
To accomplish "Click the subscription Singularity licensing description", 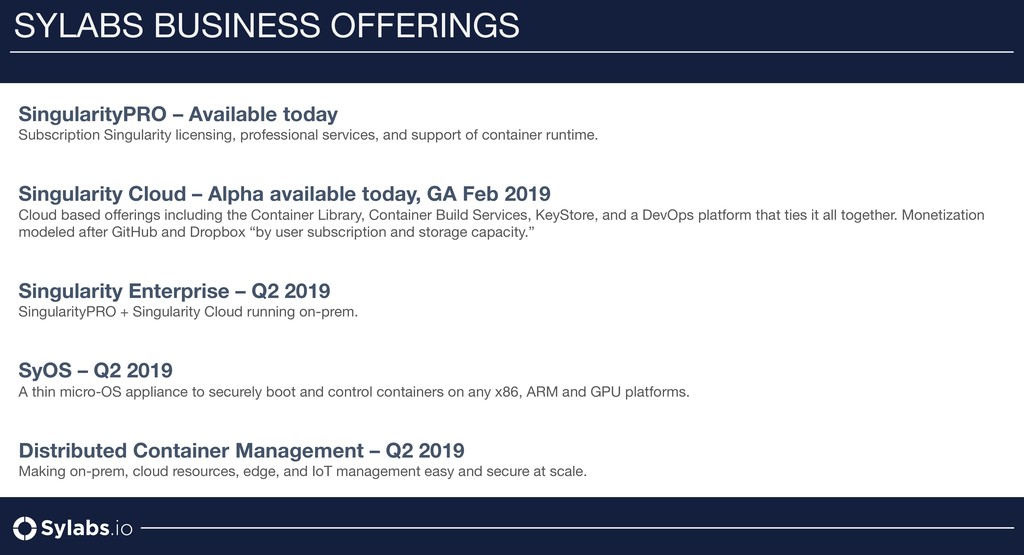I will 308,135.
